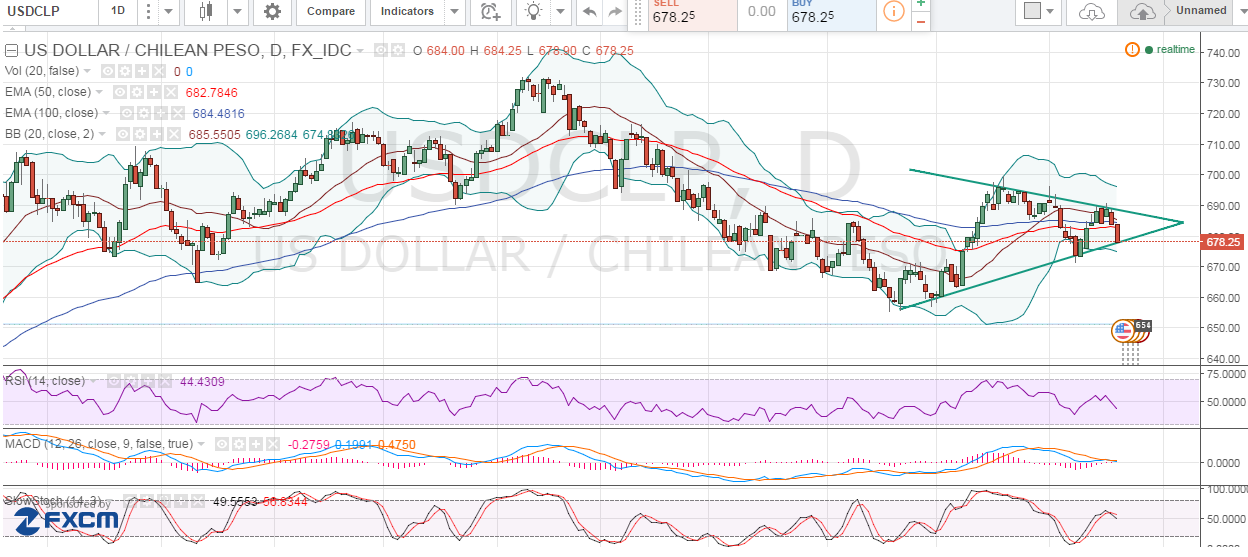Viewport: 1248px width, 557px height.
Task: Click the 0.00 quantity field in trading panel
Action: coord(762,12)
